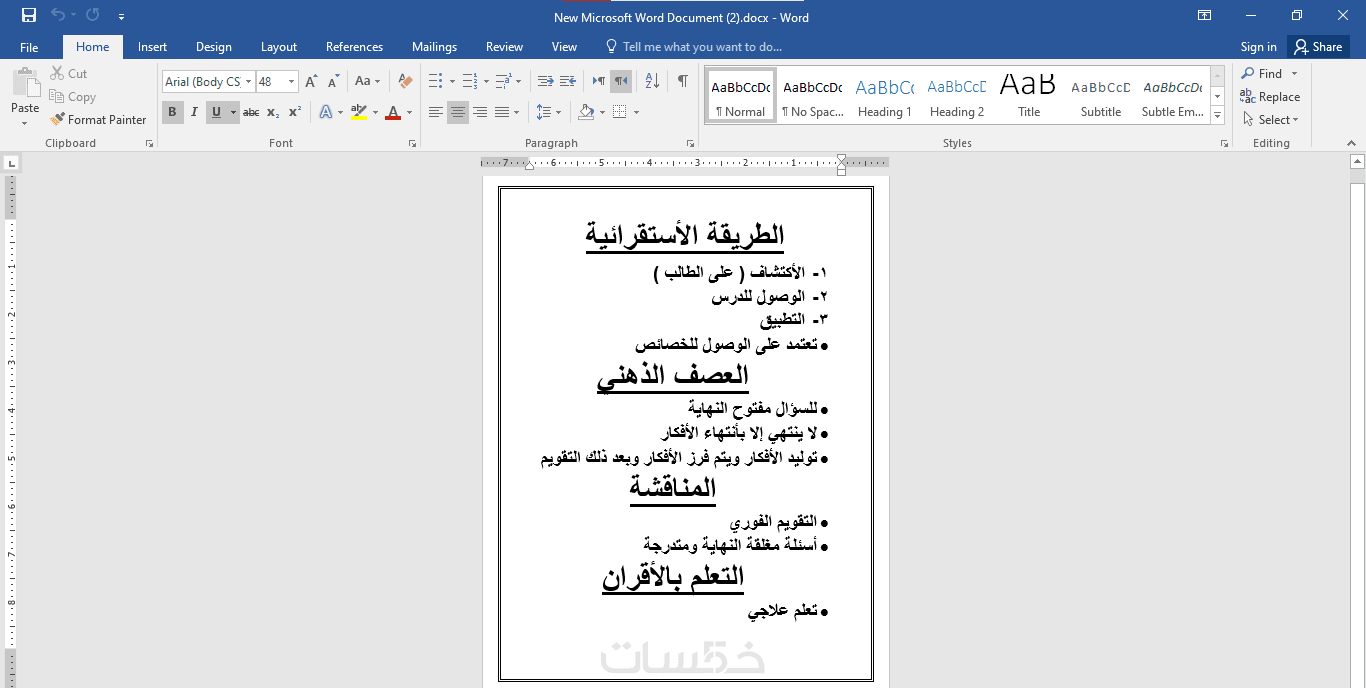Toggle Underline formatting
1366x688 pixels.
coord(216,112)
